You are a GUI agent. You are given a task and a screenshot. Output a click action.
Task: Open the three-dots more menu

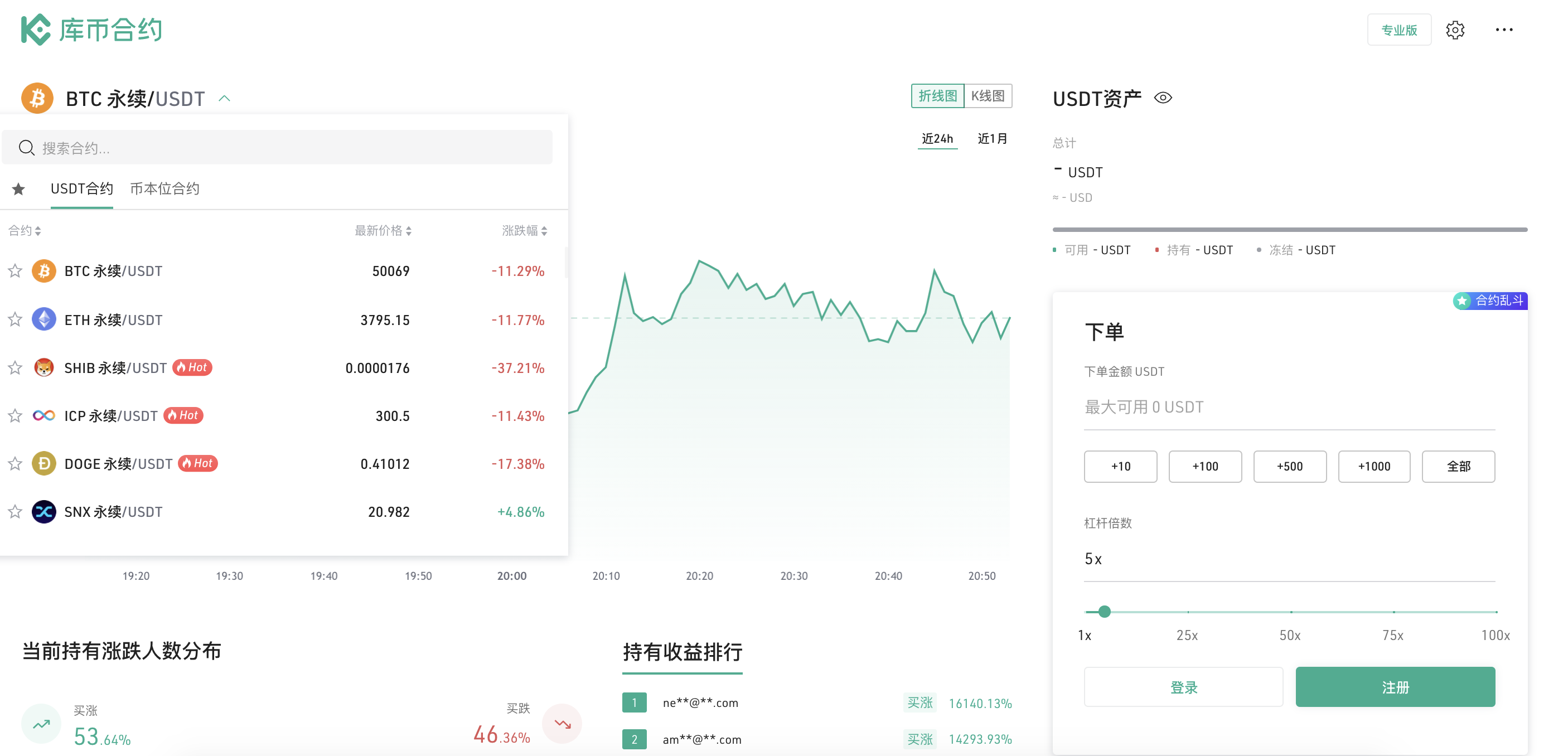pos(1504,30)
